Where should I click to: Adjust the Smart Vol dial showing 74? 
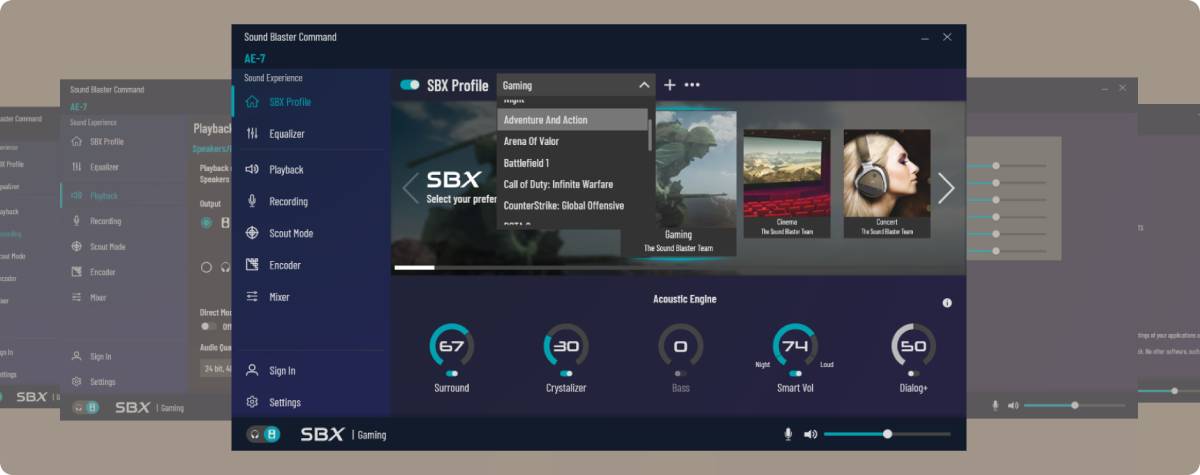coord(795,346)
